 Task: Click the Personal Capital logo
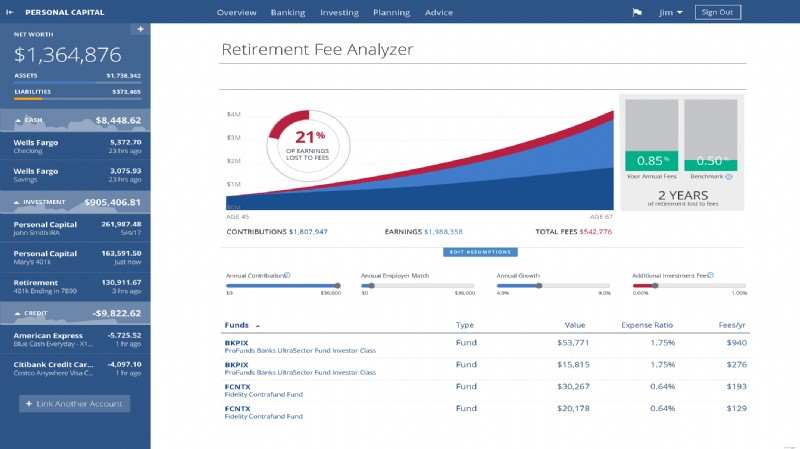pos(64,12)
